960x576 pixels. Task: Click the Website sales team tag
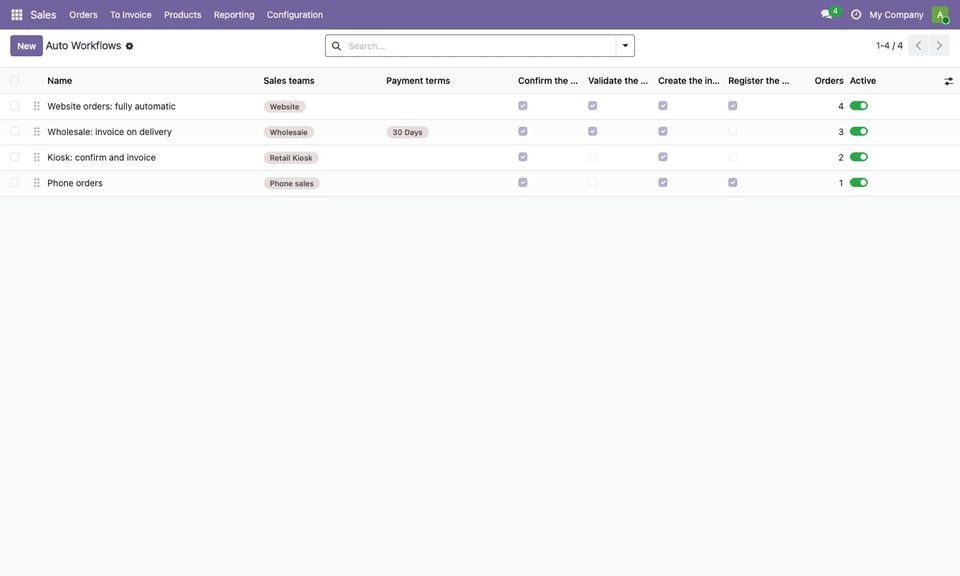[x=285, y=107]
